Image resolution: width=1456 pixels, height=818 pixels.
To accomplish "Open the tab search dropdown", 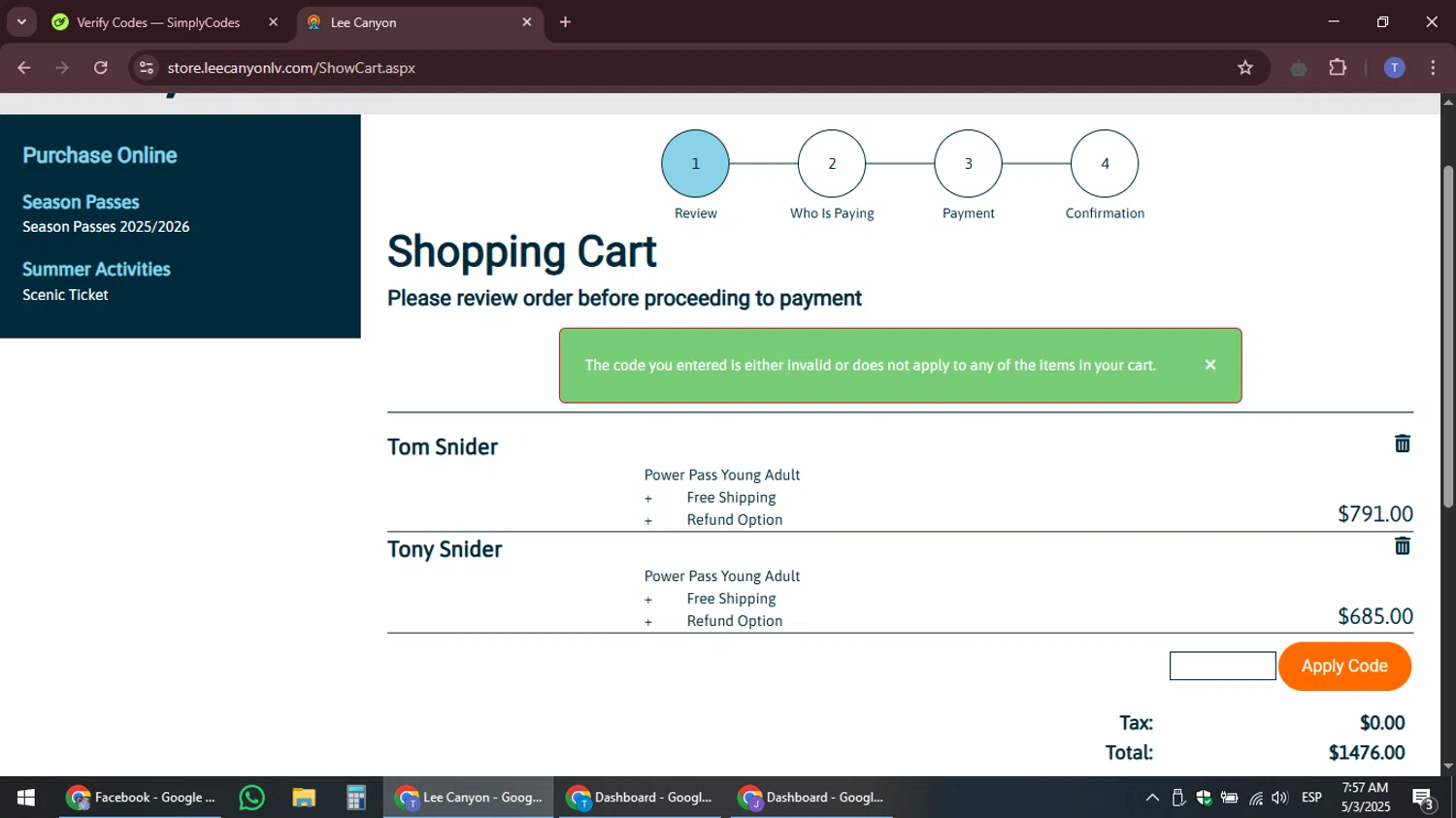I will (21, 21).
